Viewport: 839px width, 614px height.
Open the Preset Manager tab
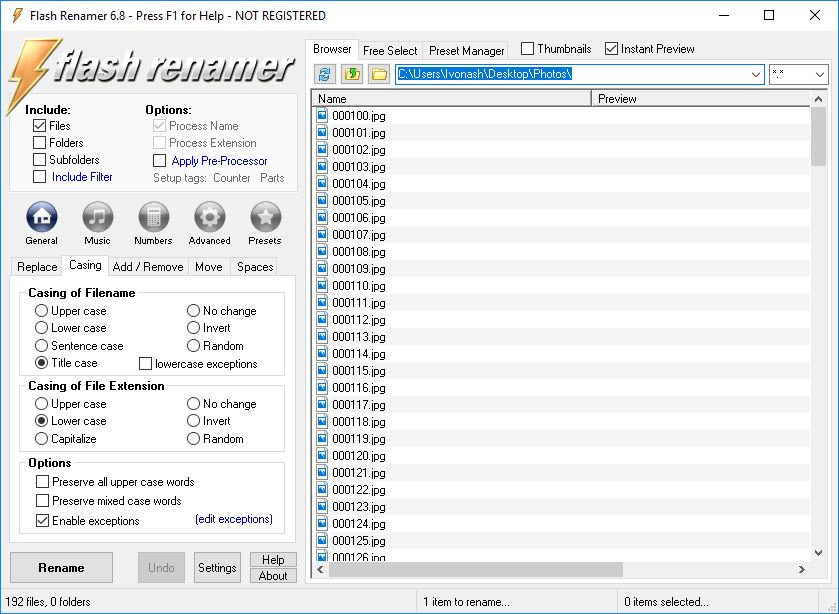[x=467, y=50]
